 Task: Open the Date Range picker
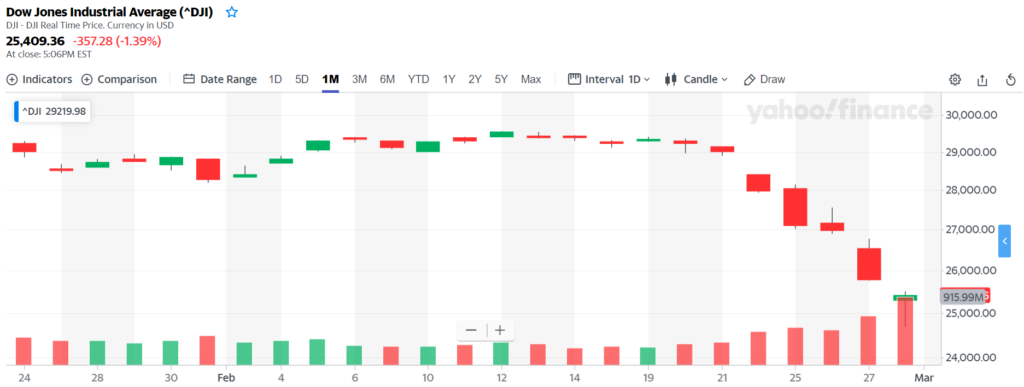coord(219,80)
